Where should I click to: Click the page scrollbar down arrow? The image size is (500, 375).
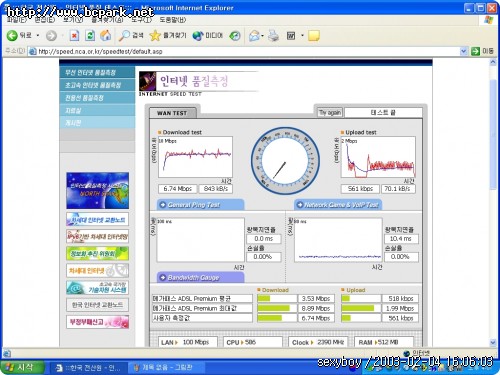click(x=493, y=342)
